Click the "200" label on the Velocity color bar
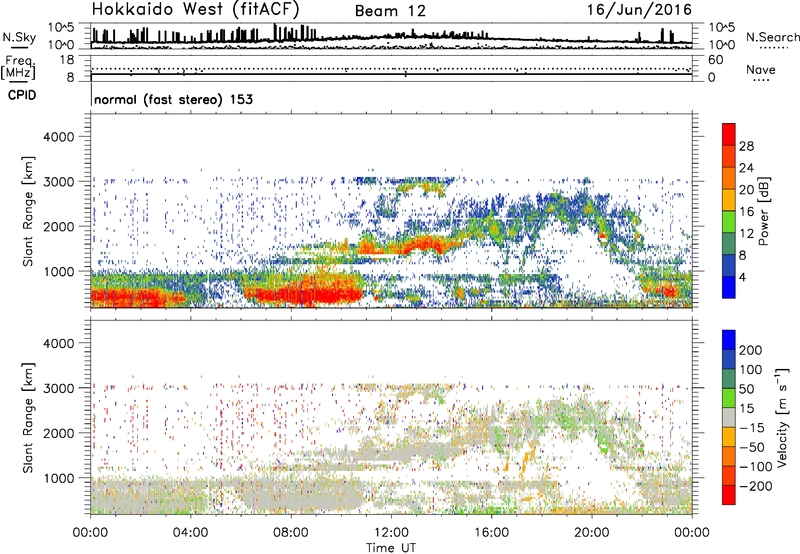This screenshot has width=800, height=554. pos(751,350)
